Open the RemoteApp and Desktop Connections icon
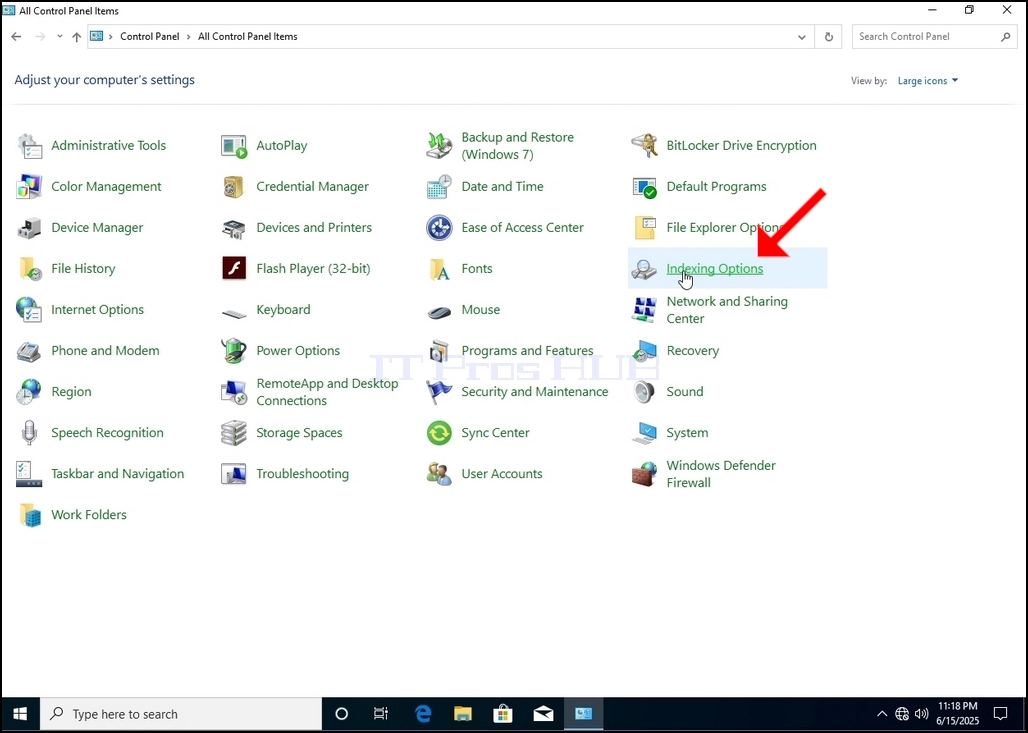Screen dimensions: 1028x733 [x=234, y=392]
